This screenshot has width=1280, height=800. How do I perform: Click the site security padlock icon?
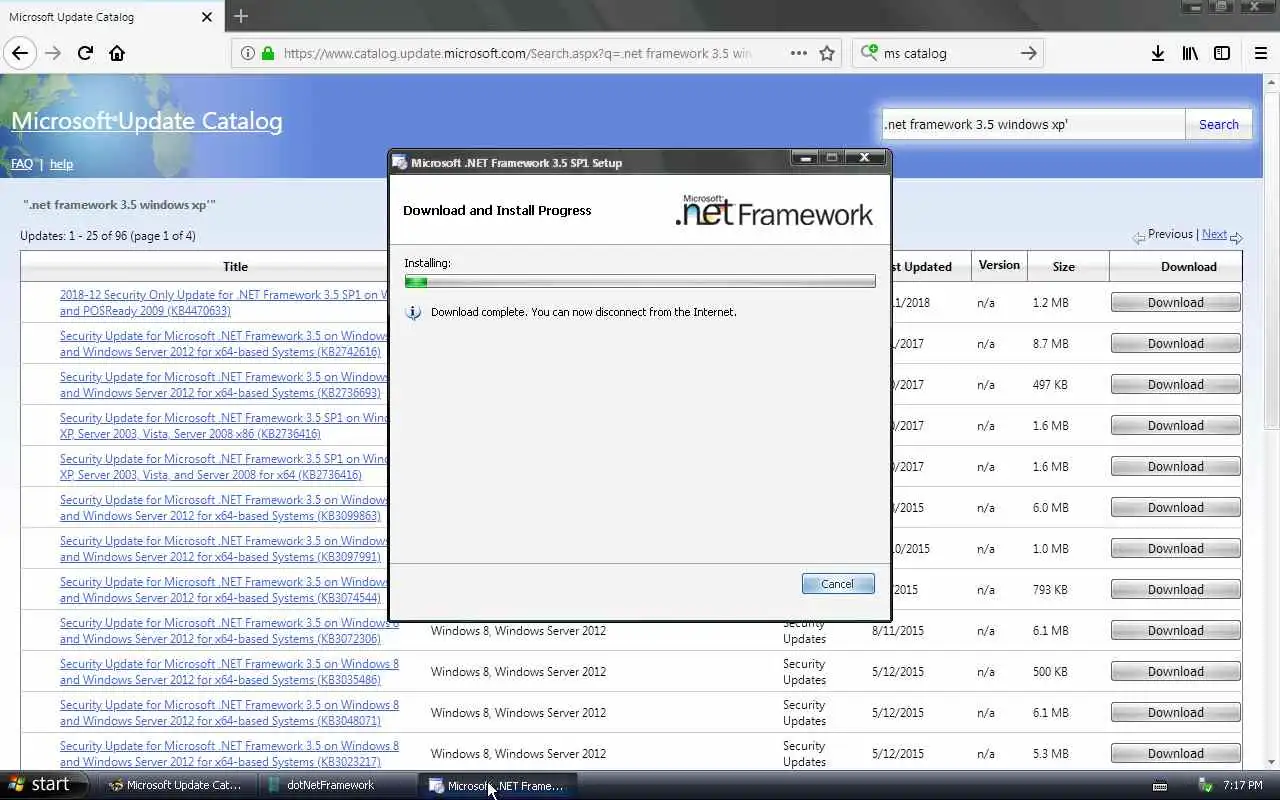pos(268,53)
